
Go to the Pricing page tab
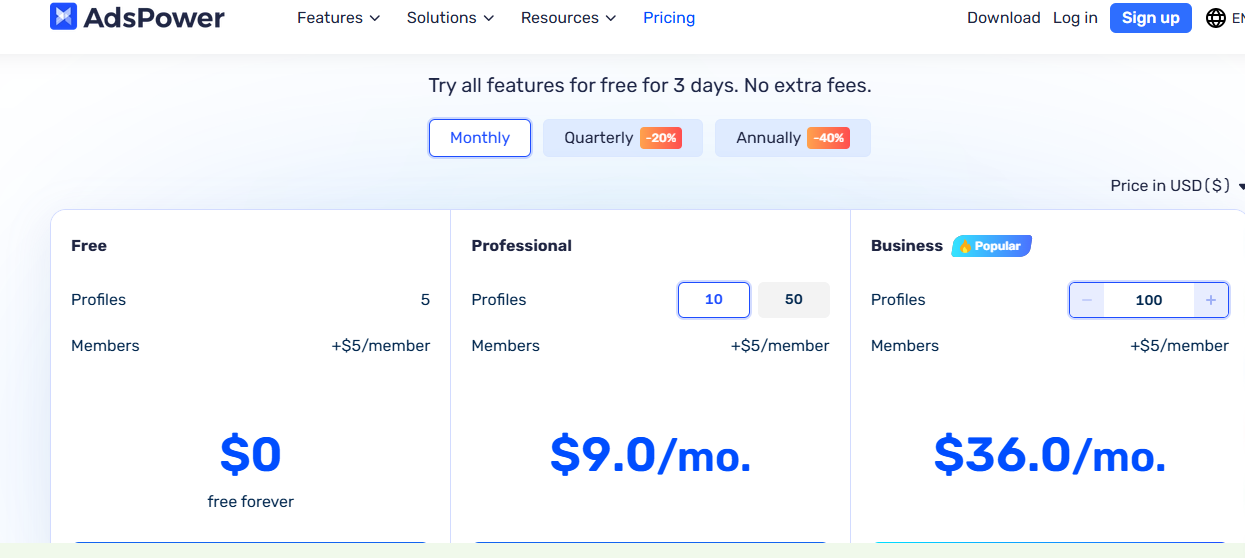point(669,18)
